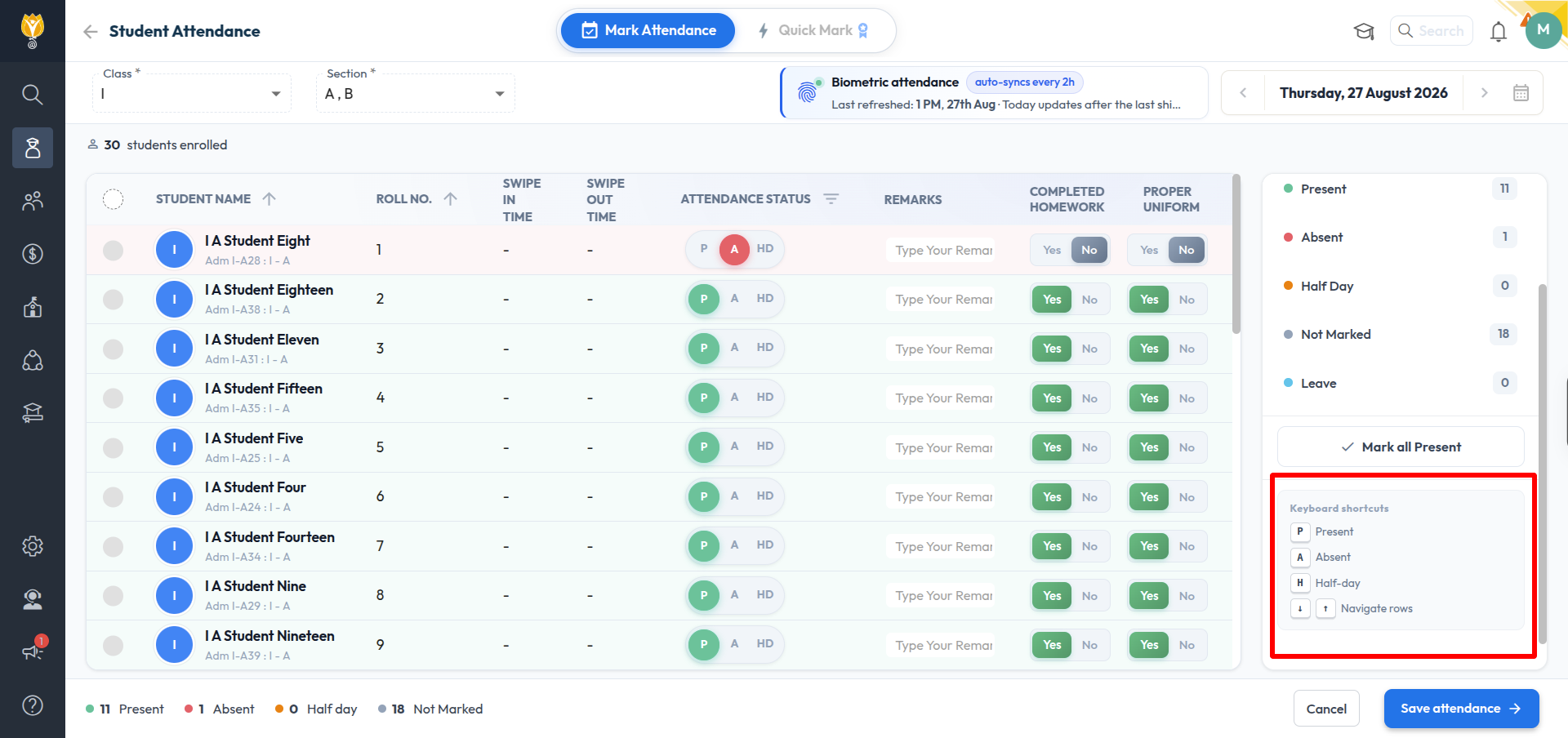
Task: Expand the Section dropdown showing A, B
Action: pos(415,94)
